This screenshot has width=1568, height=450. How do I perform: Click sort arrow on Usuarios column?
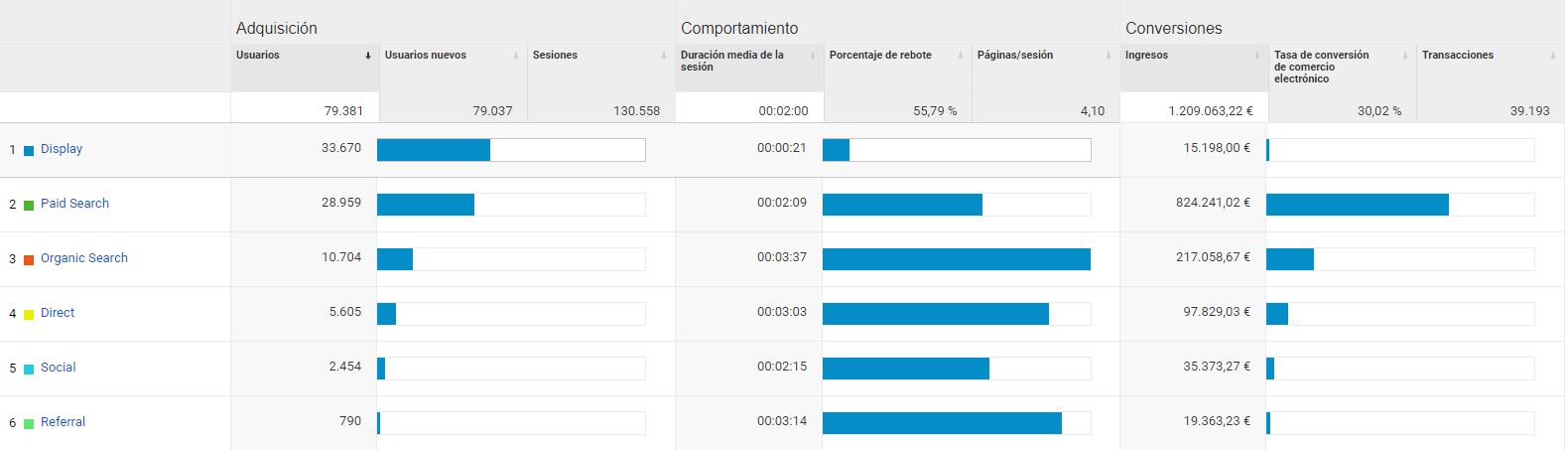pos(368,57)
